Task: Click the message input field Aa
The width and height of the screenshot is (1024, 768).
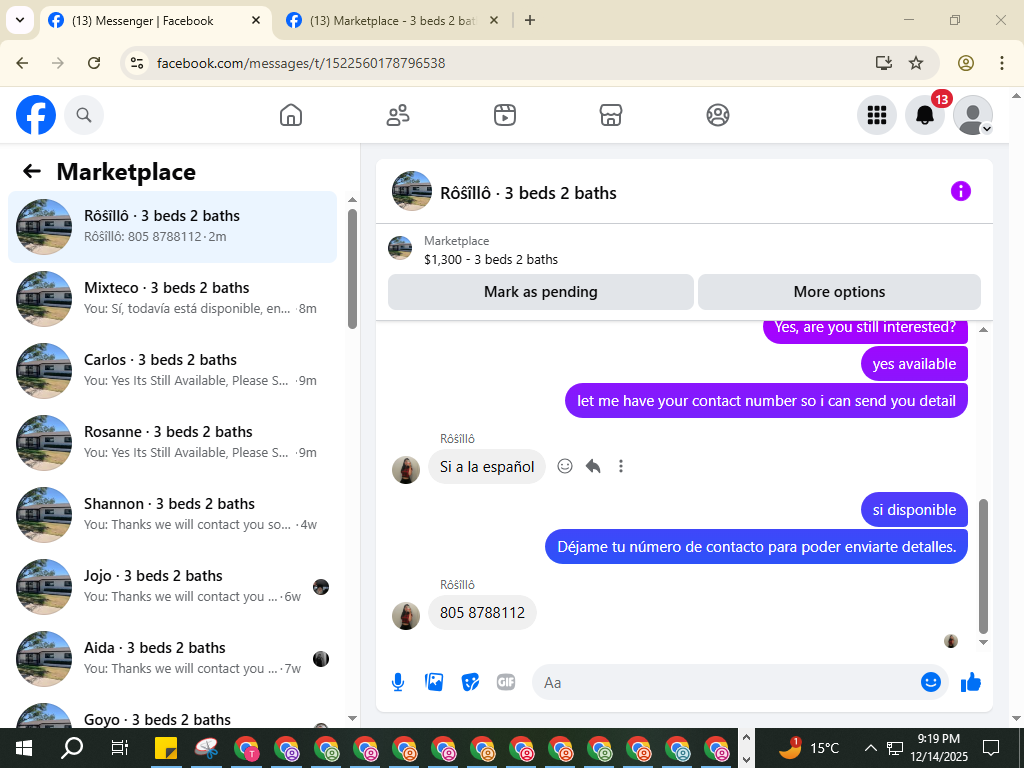Action: (x=725, y=682)
